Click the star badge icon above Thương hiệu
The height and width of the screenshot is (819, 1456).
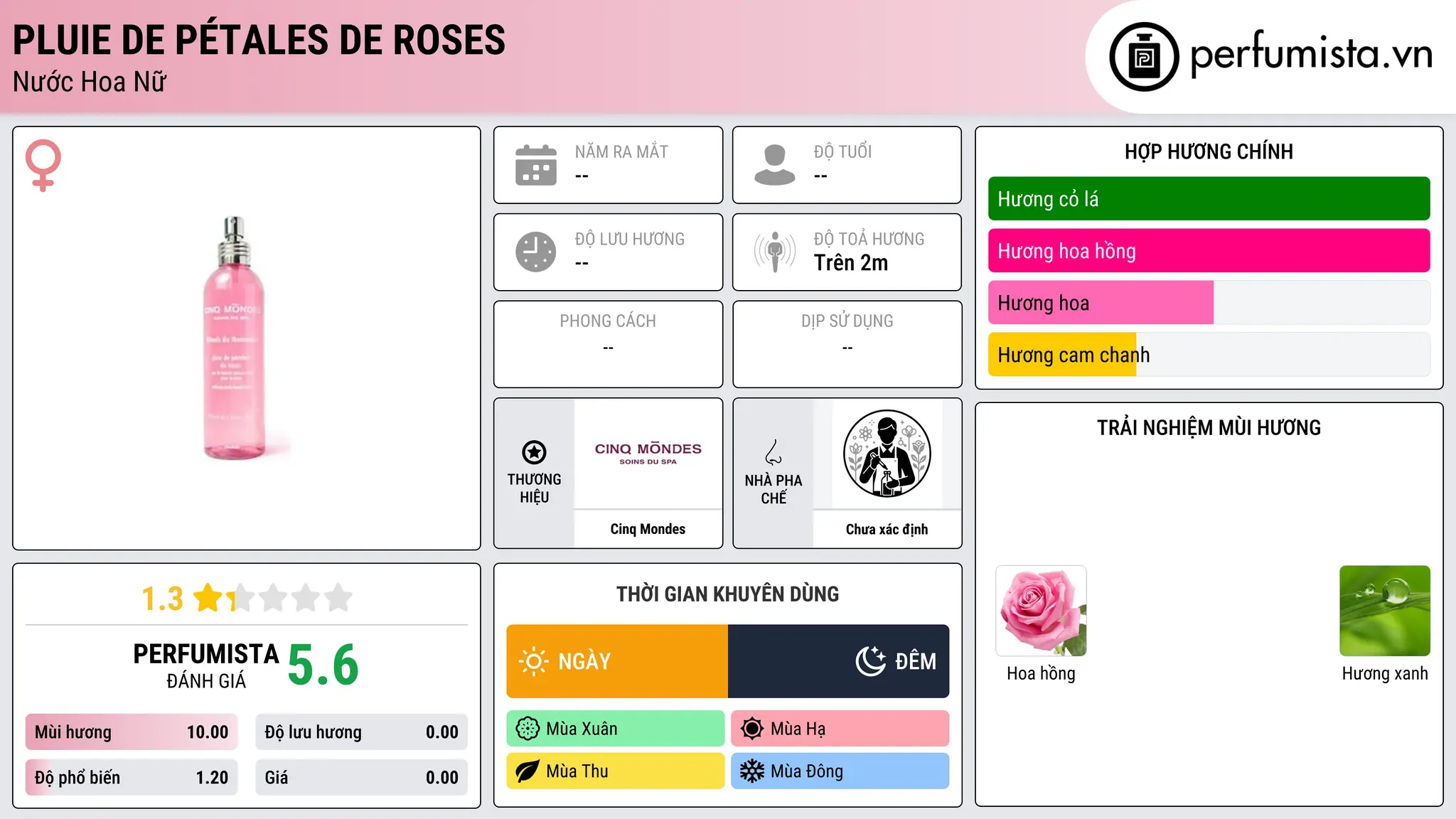click(534, 452)
